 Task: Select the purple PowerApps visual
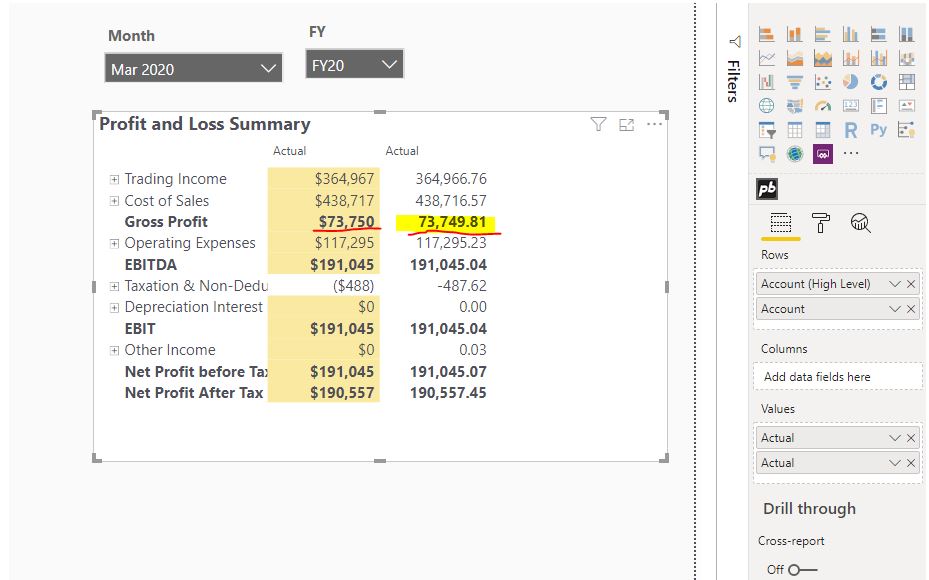point(822,154)
